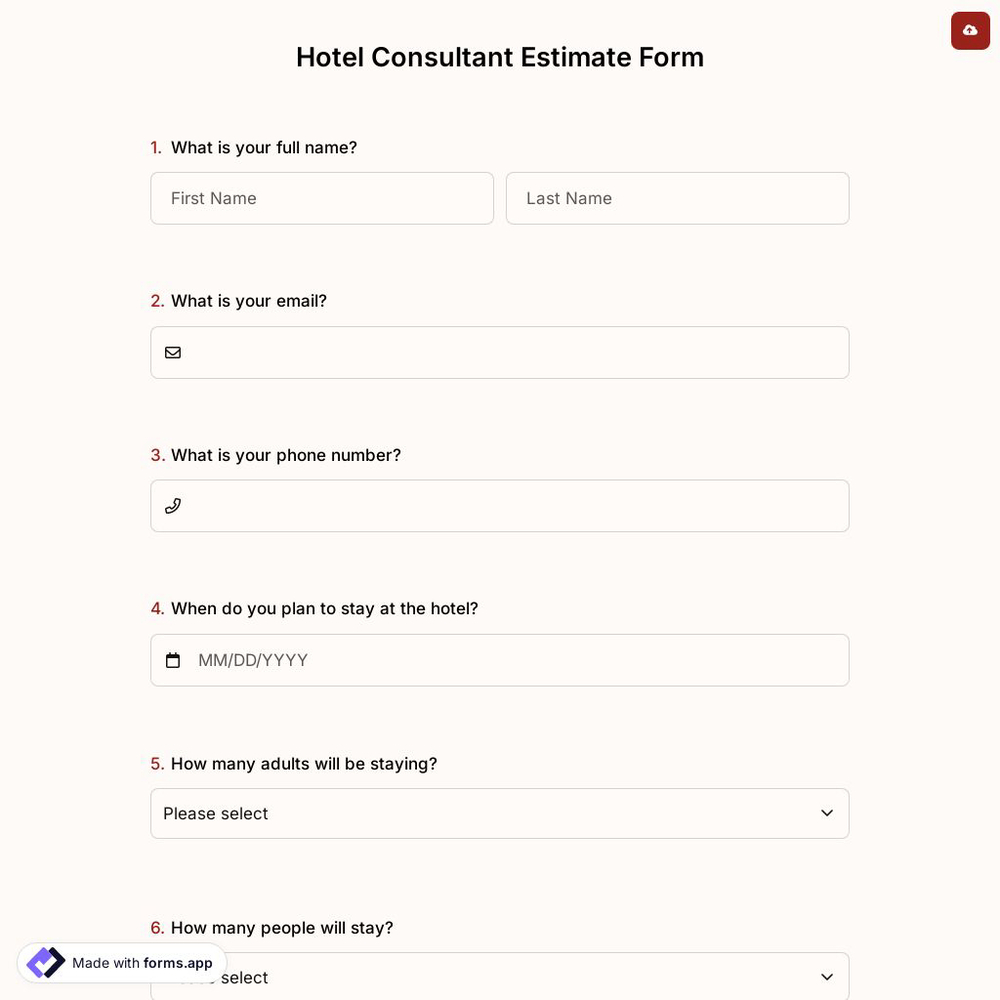
Task: Click the email address input field
Action: [500, 352]
